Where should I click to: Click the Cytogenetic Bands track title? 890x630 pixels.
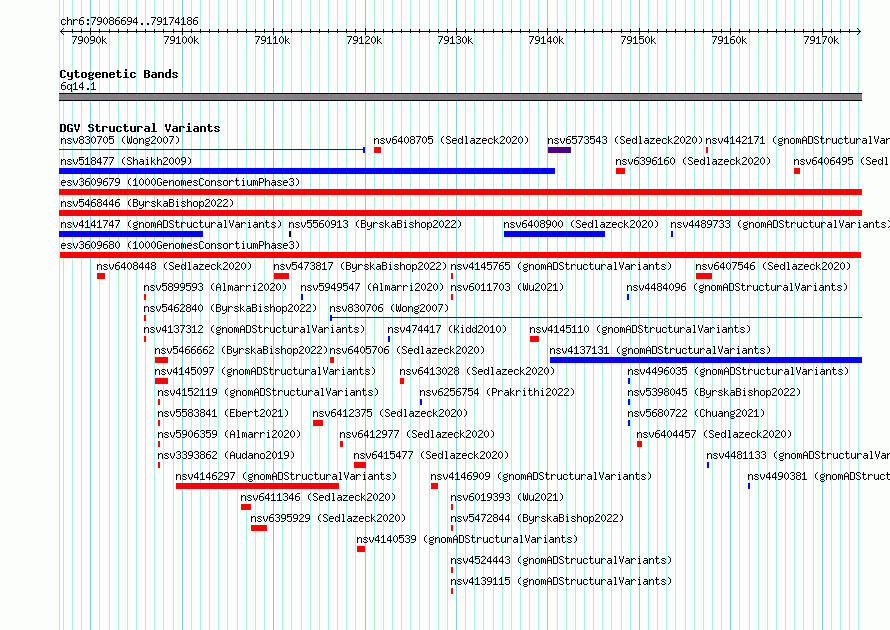(119, 74)
